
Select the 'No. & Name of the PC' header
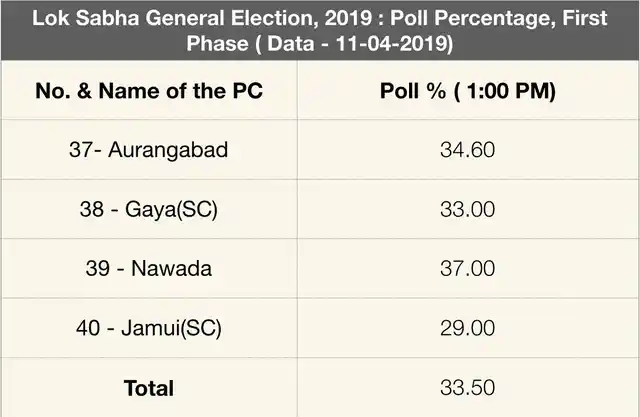tap(149, 91)
